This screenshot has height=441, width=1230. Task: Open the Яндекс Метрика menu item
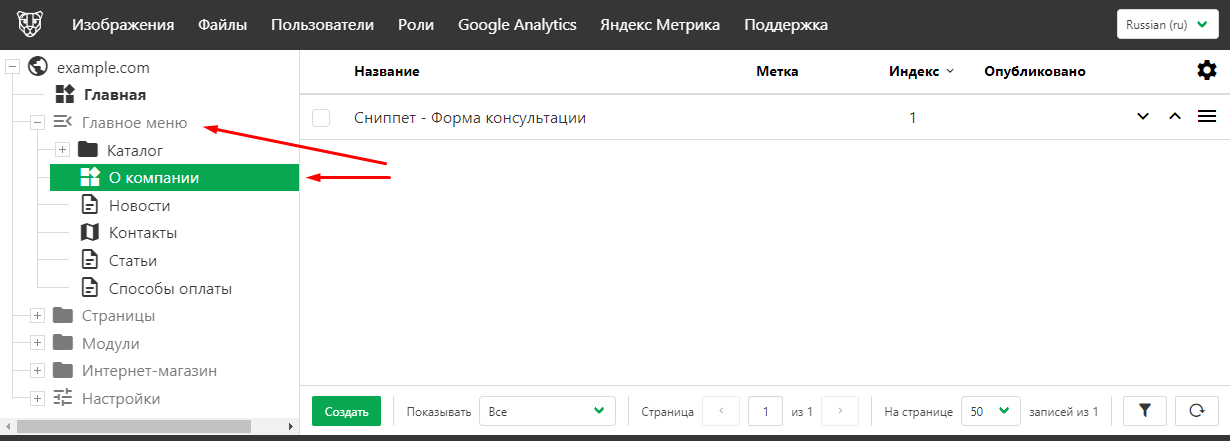[x=659, y=25]
